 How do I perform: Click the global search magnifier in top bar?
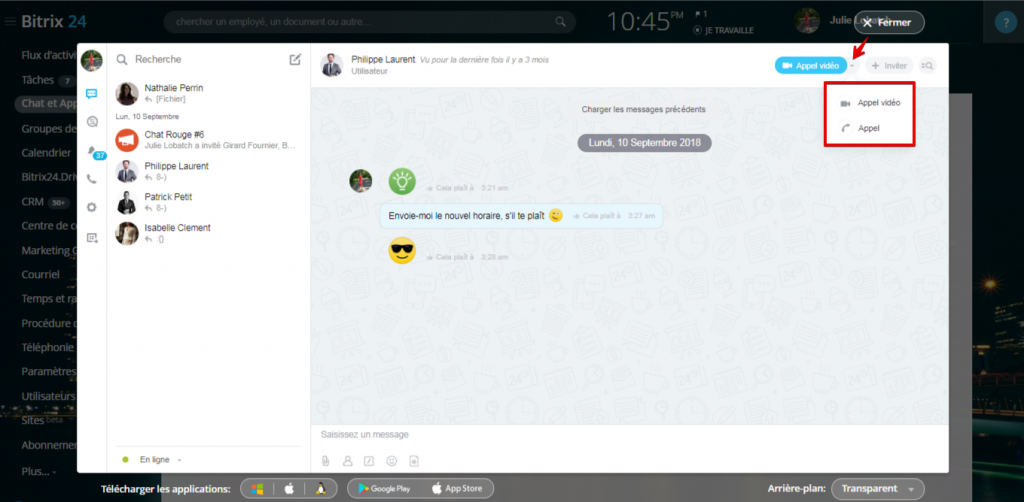(560, 22)
